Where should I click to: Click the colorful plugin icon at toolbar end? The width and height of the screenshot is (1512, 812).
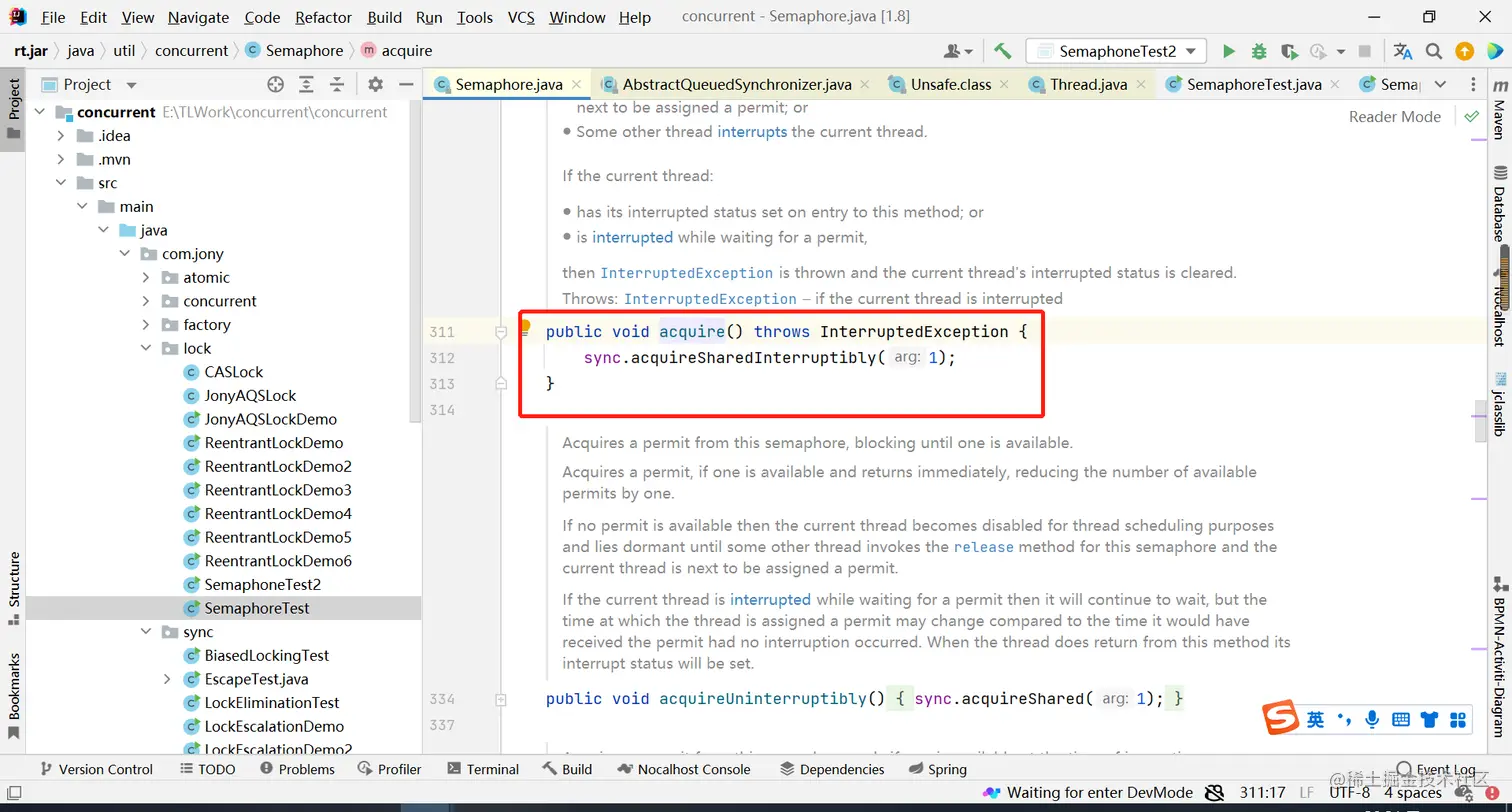tap(1494, 51)
